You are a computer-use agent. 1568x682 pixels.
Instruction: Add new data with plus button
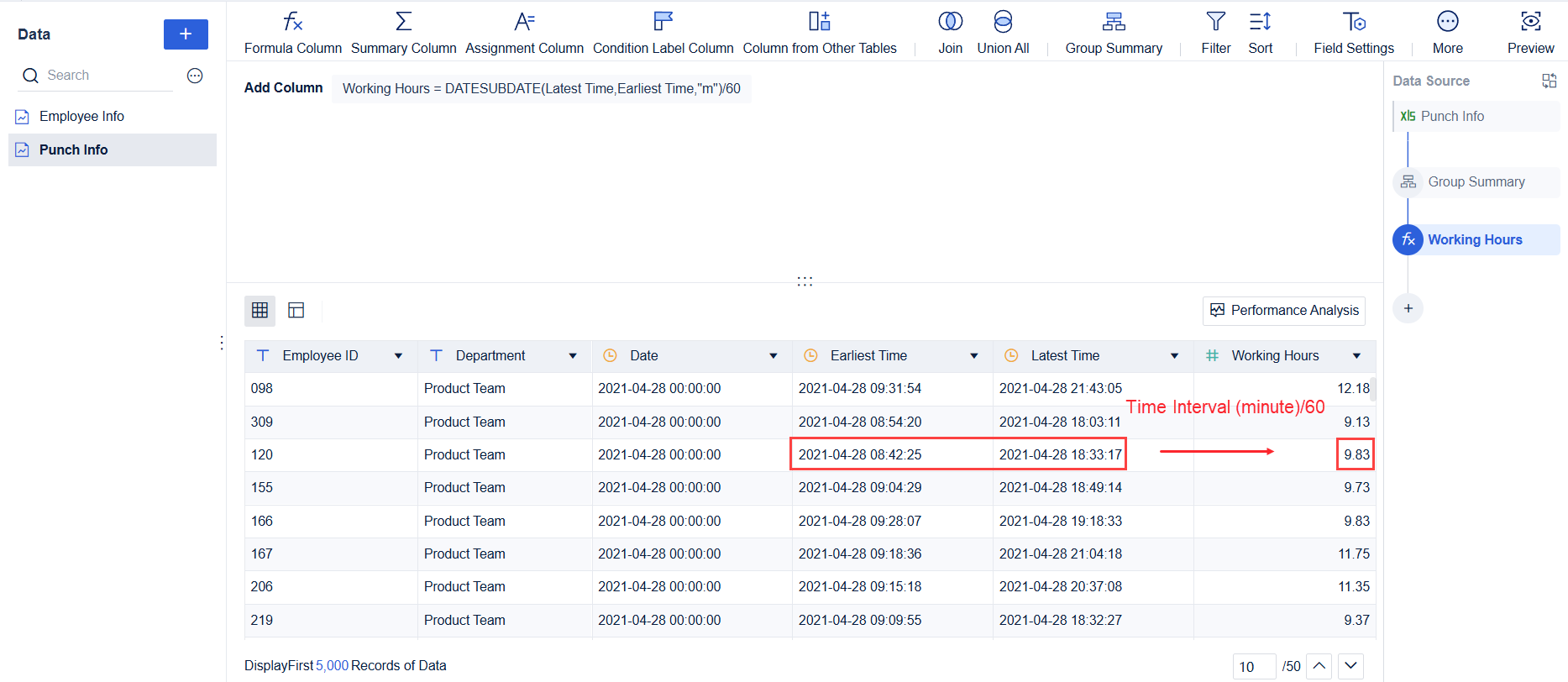186,34
